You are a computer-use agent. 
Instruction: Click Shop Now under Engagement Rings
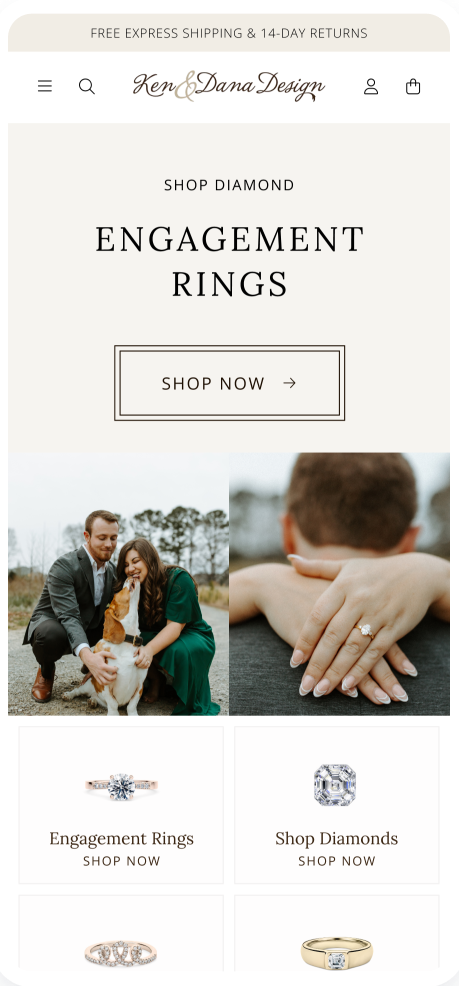pos(121,861)
